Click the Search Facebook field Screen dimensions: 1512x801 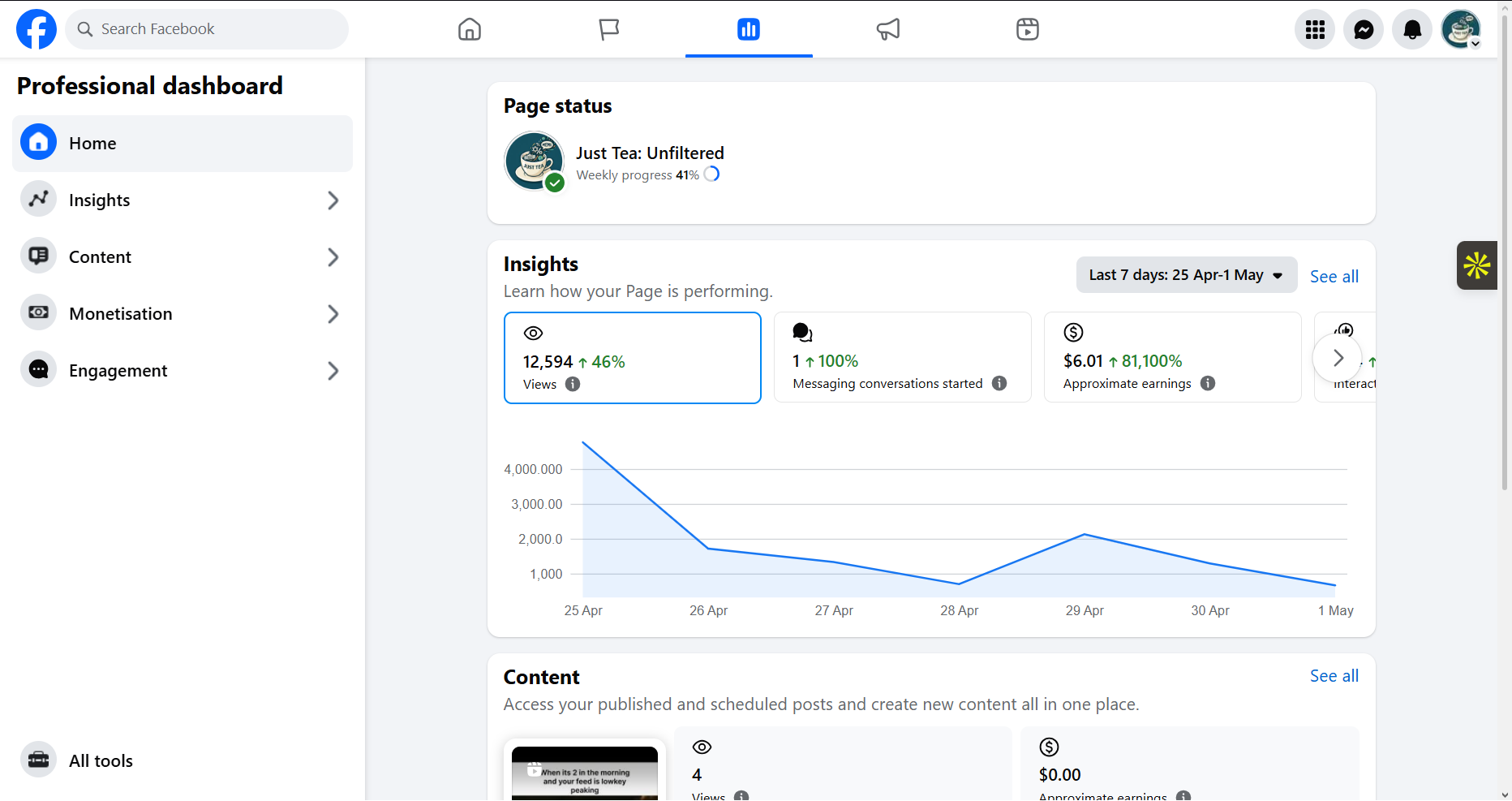coord(207,29)
